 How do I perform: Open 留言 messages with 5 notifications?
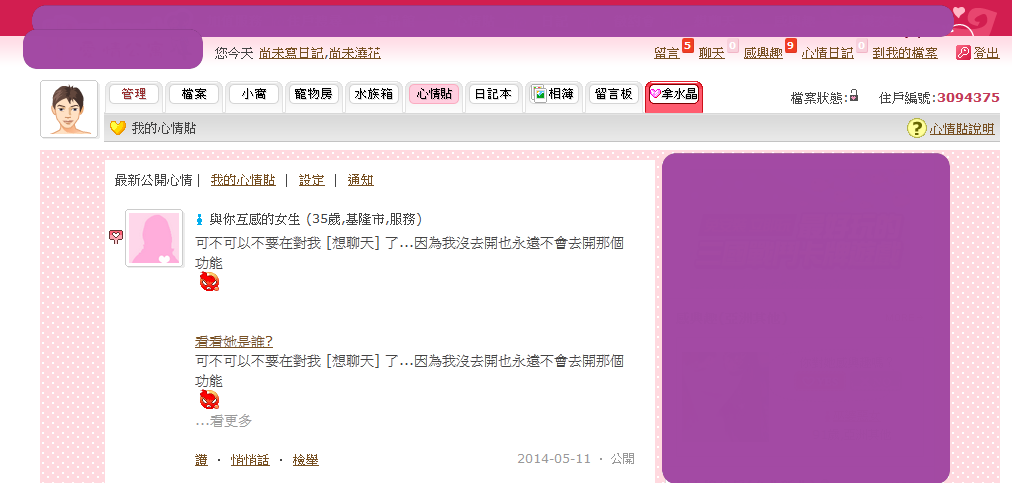pyautogui.click(x=667, y=53)
